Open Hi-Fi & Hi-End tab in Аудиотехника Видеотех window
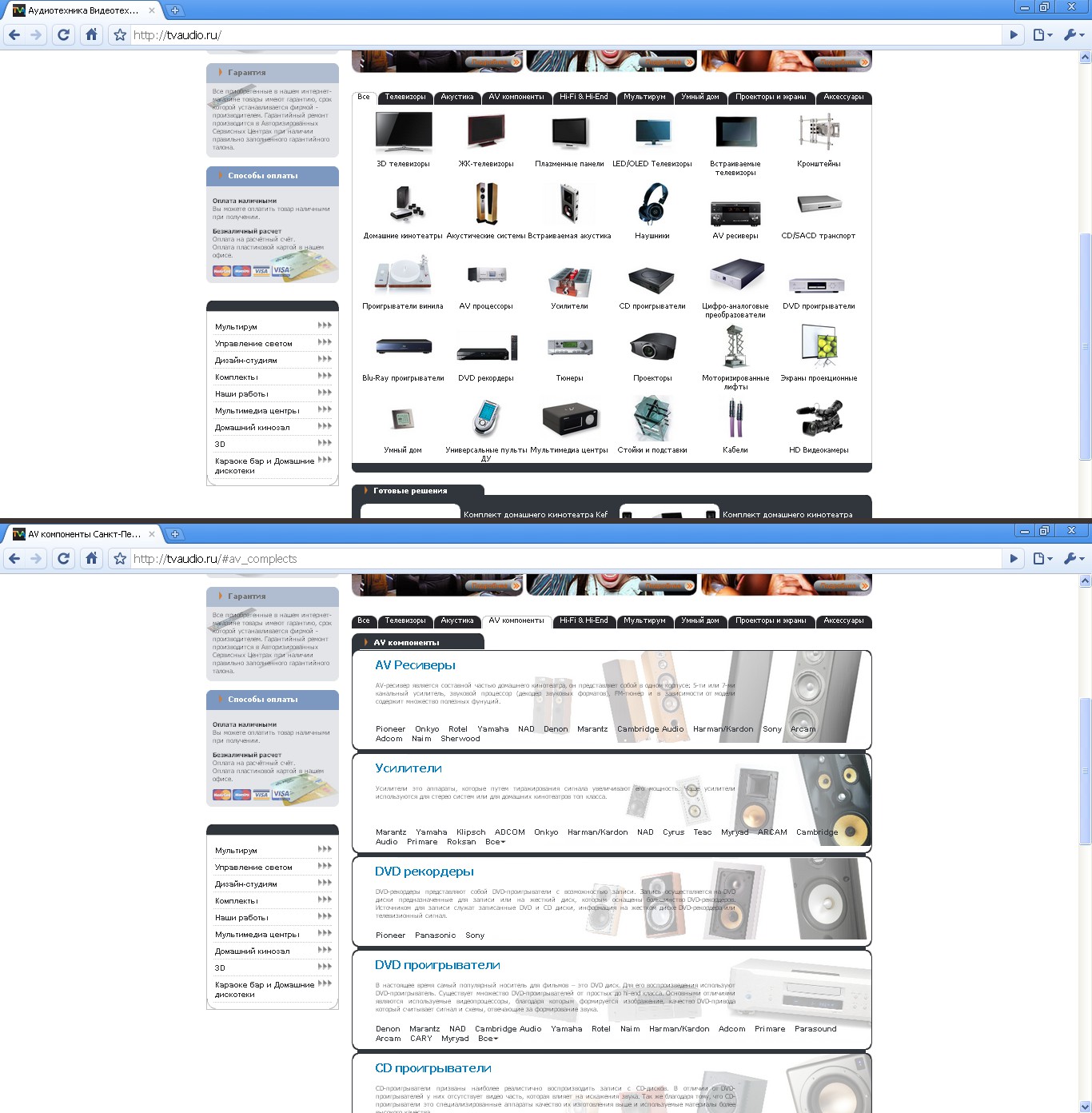1092x1113 pixels. (584, 98)
